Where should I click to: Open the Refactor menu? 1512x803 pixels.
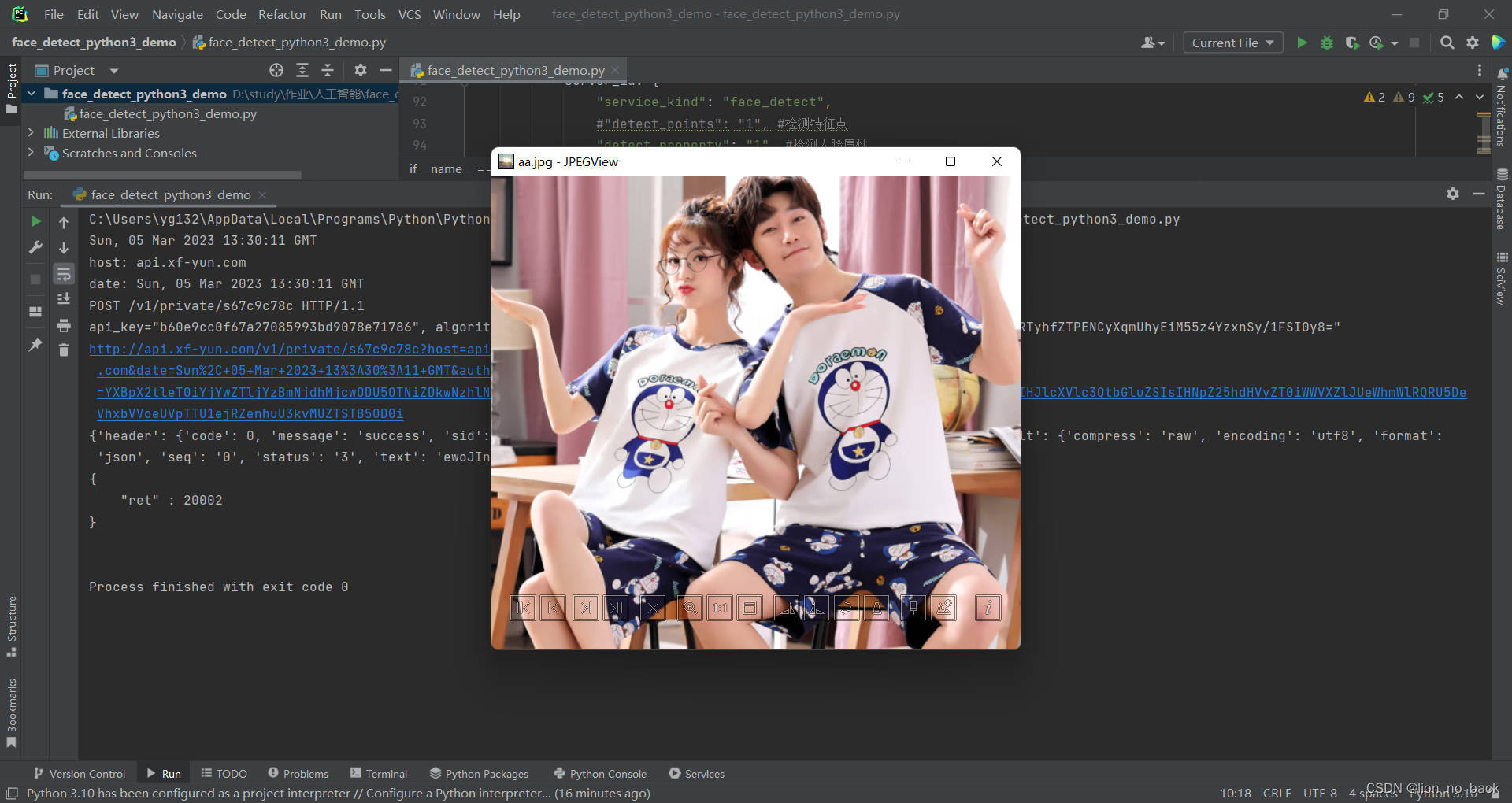coord(282,14)
